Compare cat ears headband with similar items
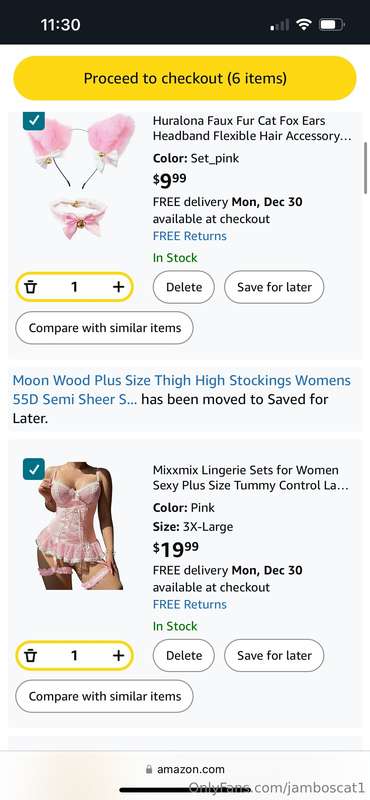This screenshot has width=370, height=800. (x=105, y=328)
